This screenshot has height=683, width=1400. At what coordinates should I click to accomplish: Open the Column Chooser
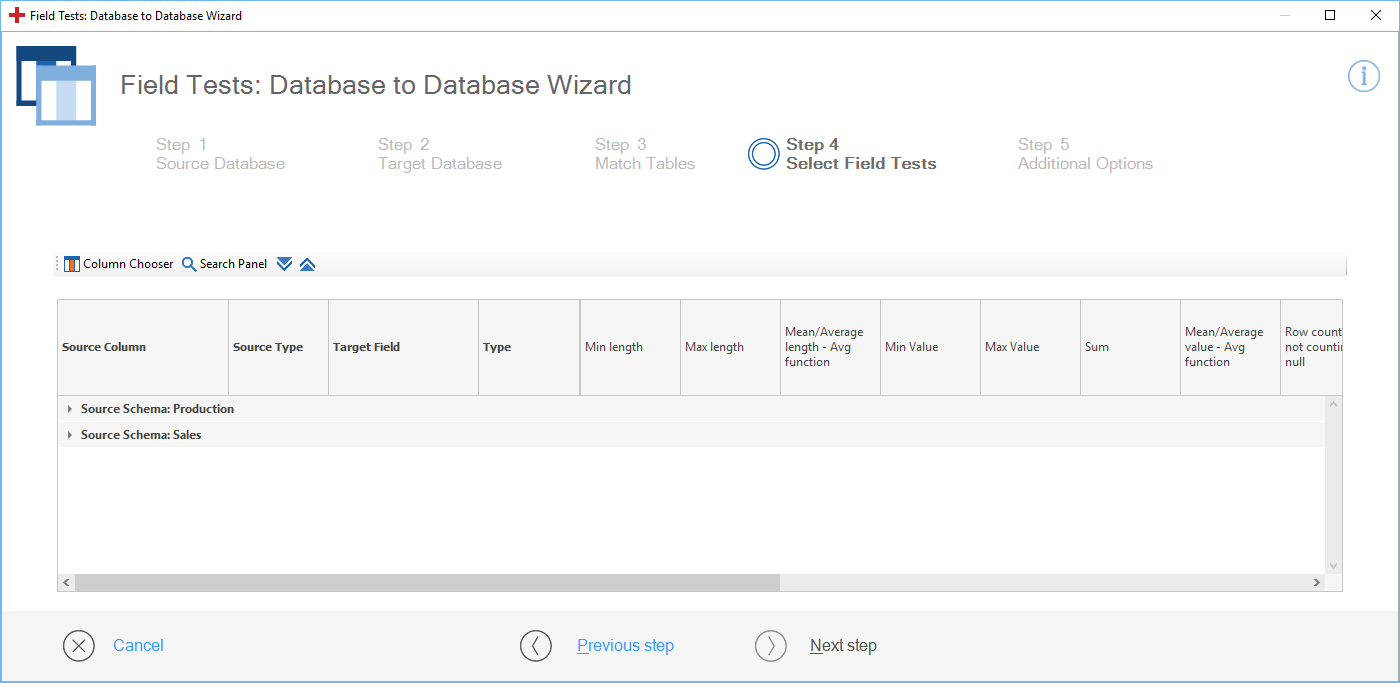(118, 264)
